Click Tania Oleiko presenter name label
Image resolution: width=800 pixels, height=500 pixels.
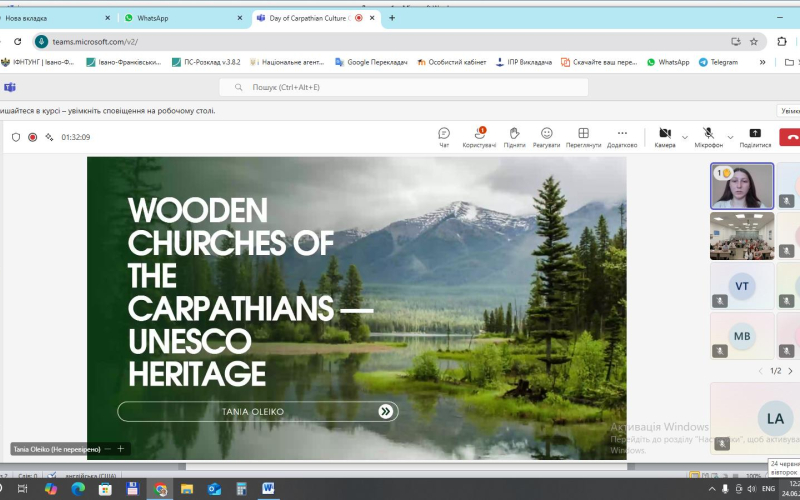click(x=57, y=449)
